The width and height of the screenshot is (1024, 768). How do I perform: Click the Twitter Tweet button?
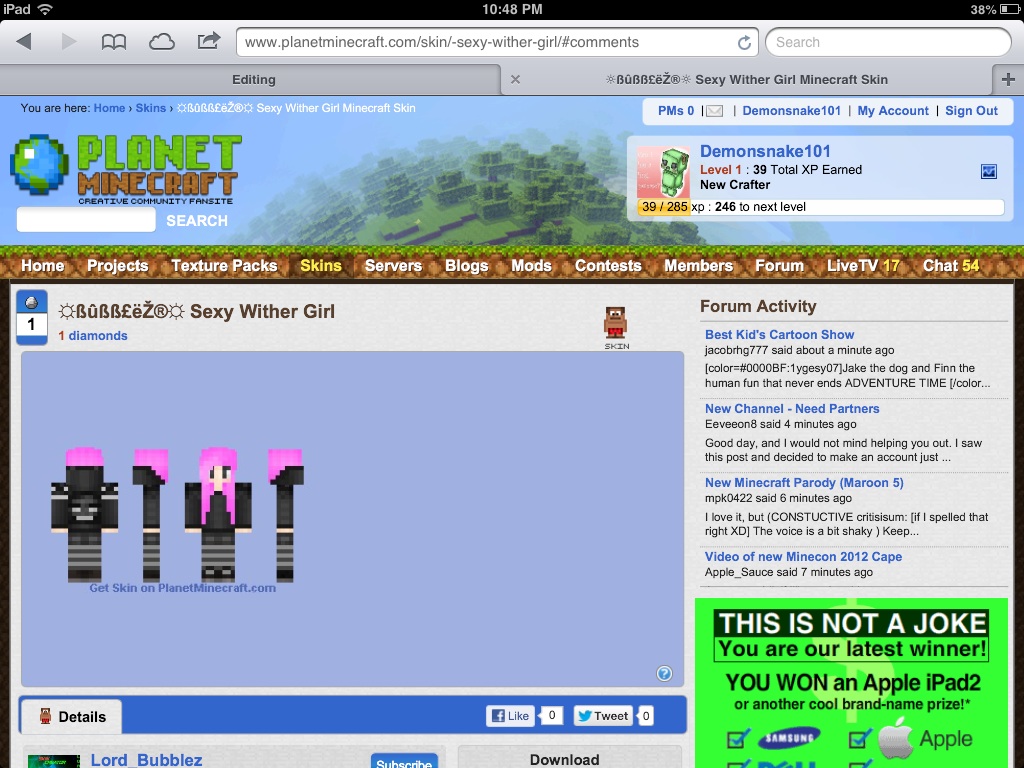603,716
